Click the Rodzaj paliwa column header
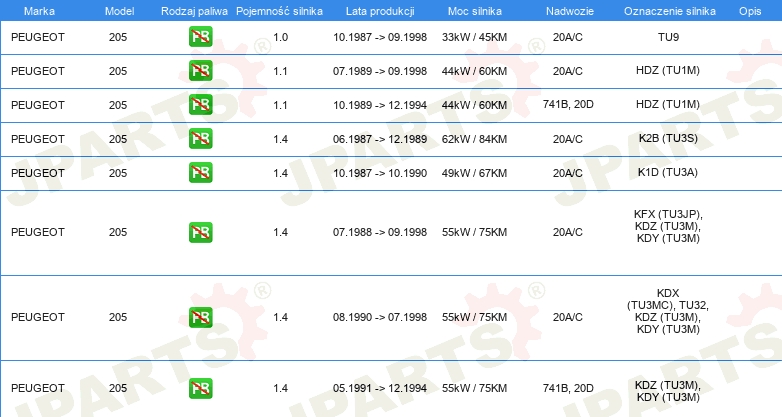The image size is (782, 417). click(x=194, y=11)
